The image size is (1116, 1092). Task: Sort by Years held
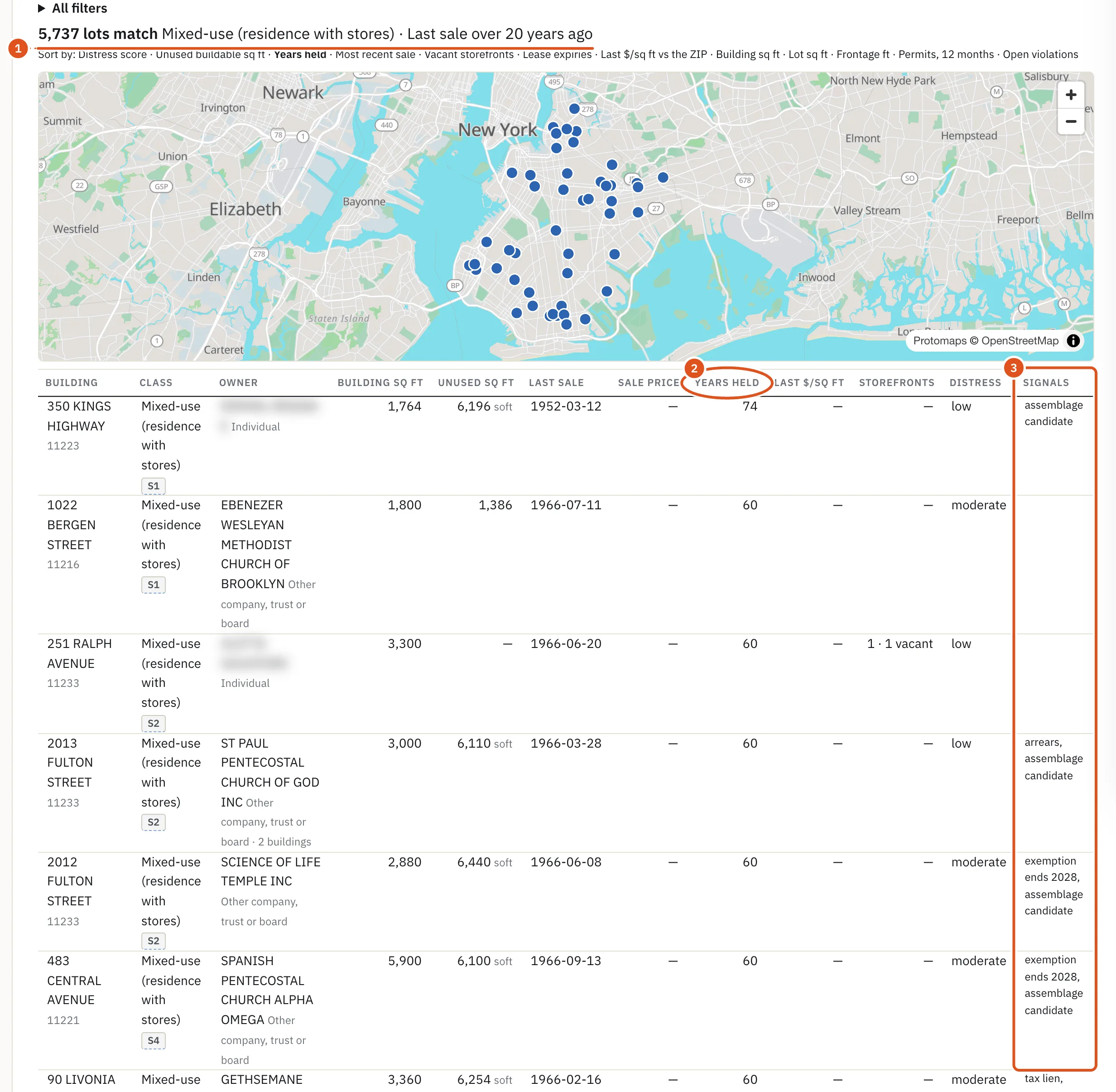[x=300, y=55]
